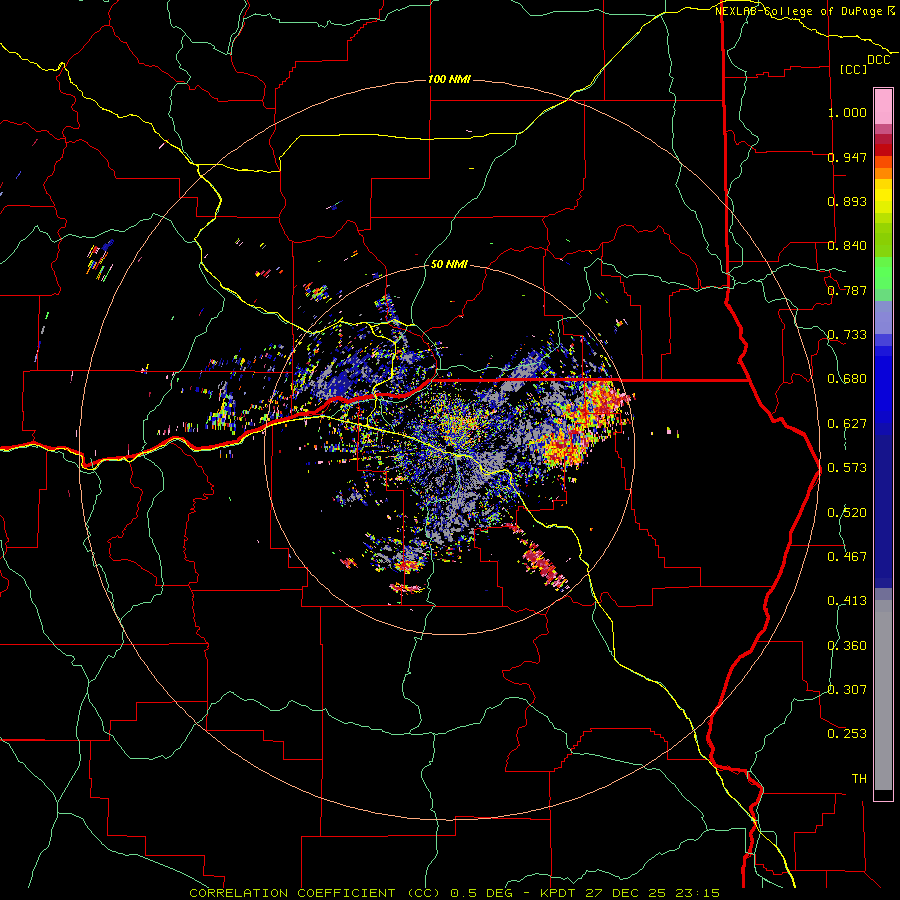Click the [CC] legend unit label
Image resolution: width=900 pixels, height=900 pixels.
click(854, 69)
